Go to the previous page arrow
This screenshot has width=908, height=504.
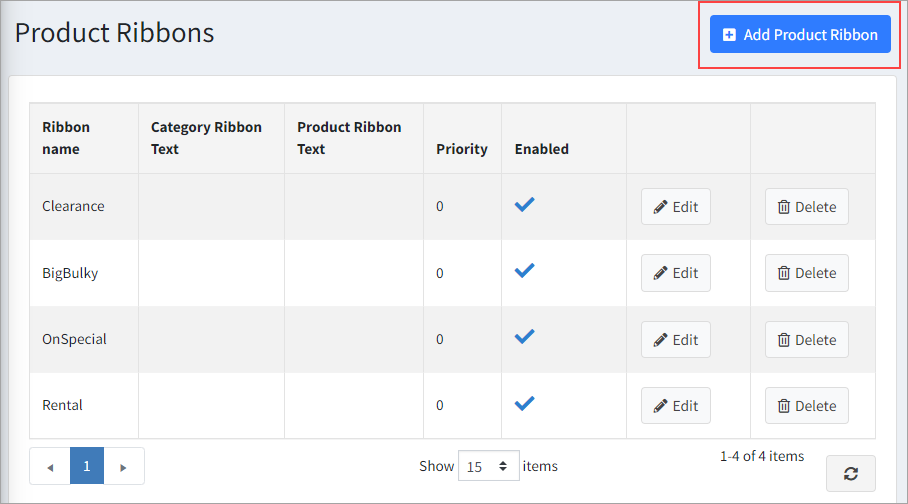tap(50, 466)
